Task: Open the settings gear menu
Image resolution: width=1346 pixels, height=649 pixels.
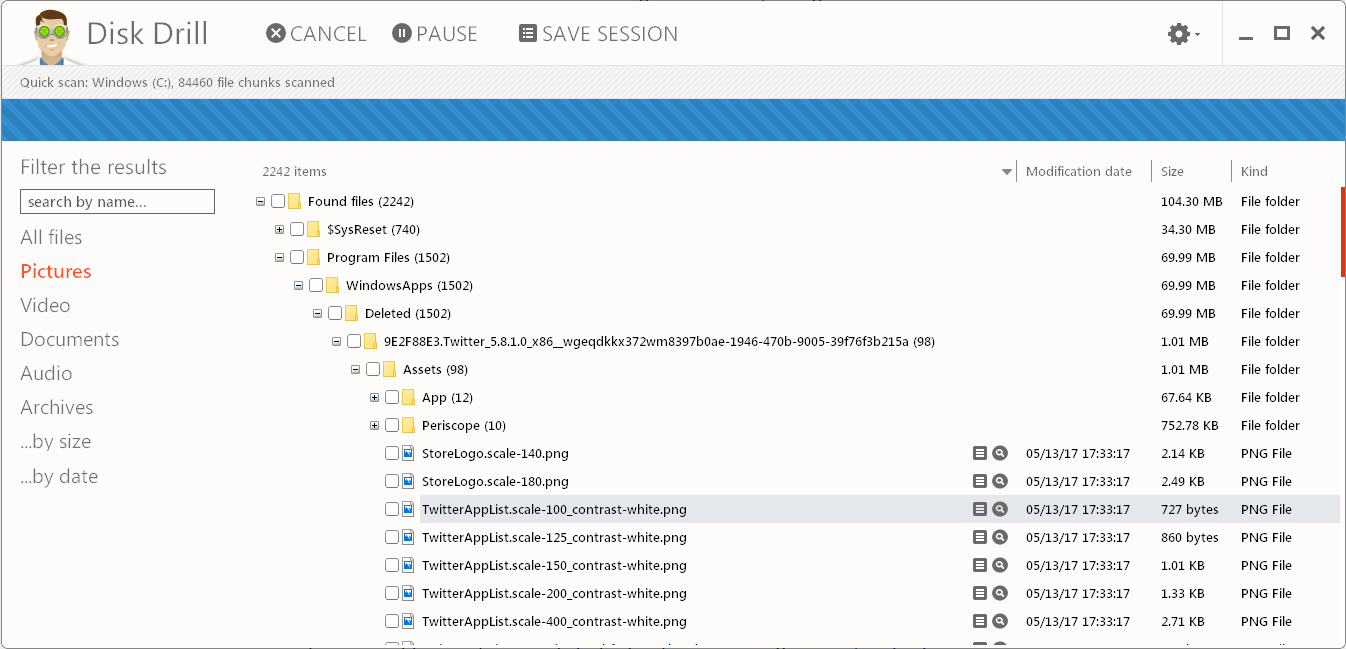Action: click(x=1182, y=34)
